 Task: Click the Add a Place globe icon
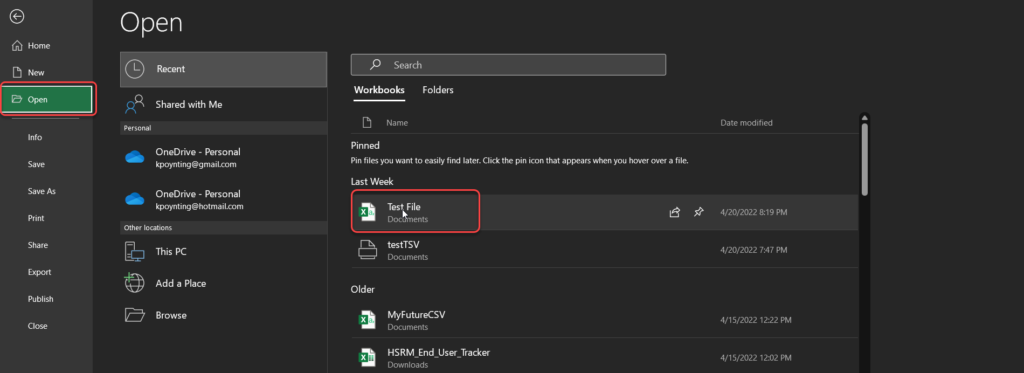pyautogui.click(x=135, y=283)
